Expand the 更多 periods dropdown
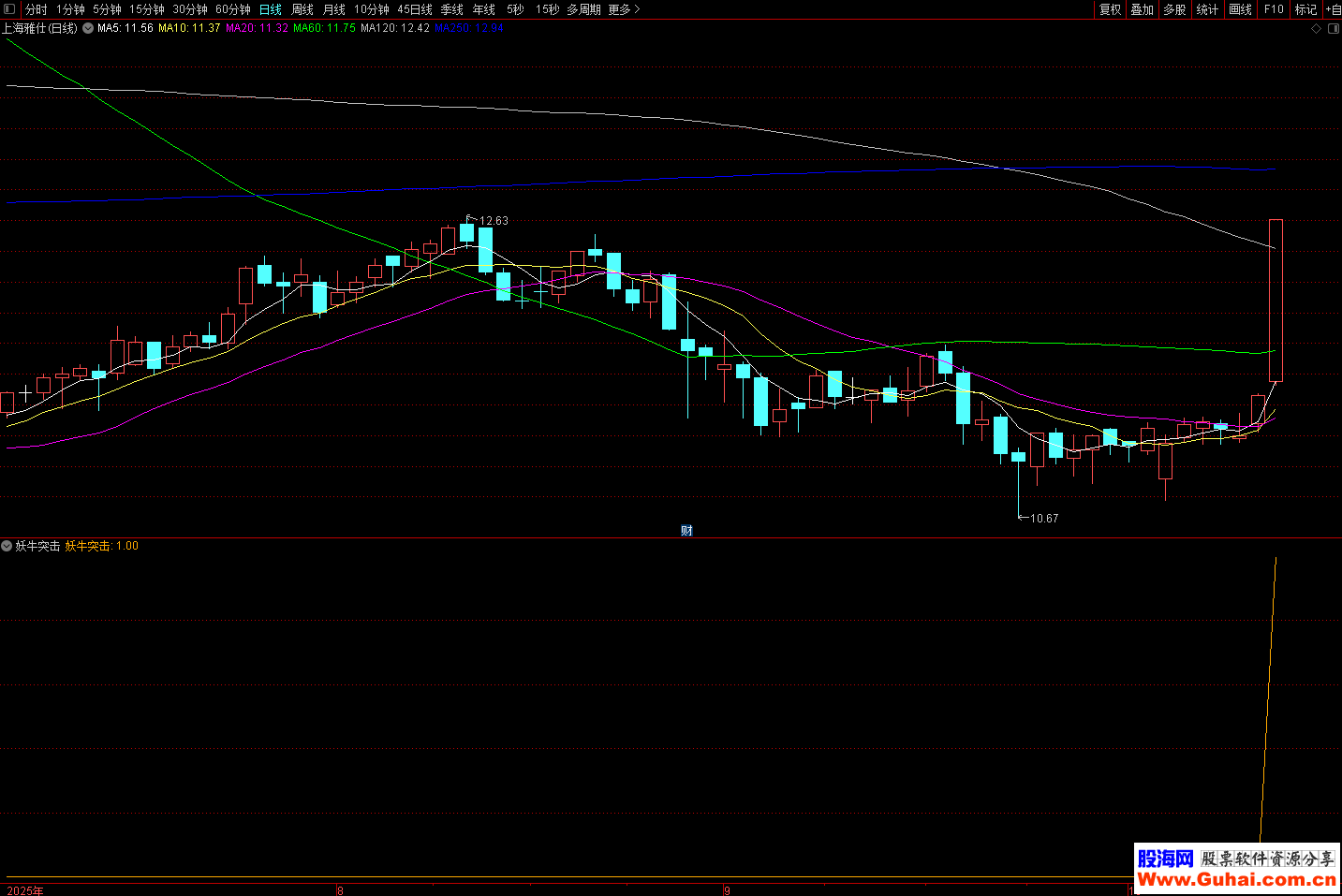The height and width of the screenshot is (896, 1342). tap(624, 9)
